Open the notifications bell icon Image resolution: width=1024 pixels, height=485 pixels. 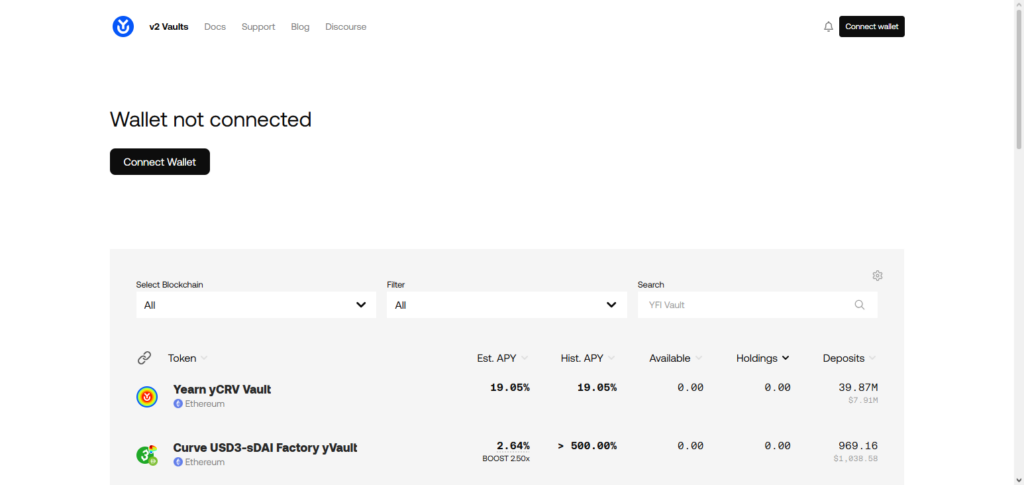click(828, 27)
